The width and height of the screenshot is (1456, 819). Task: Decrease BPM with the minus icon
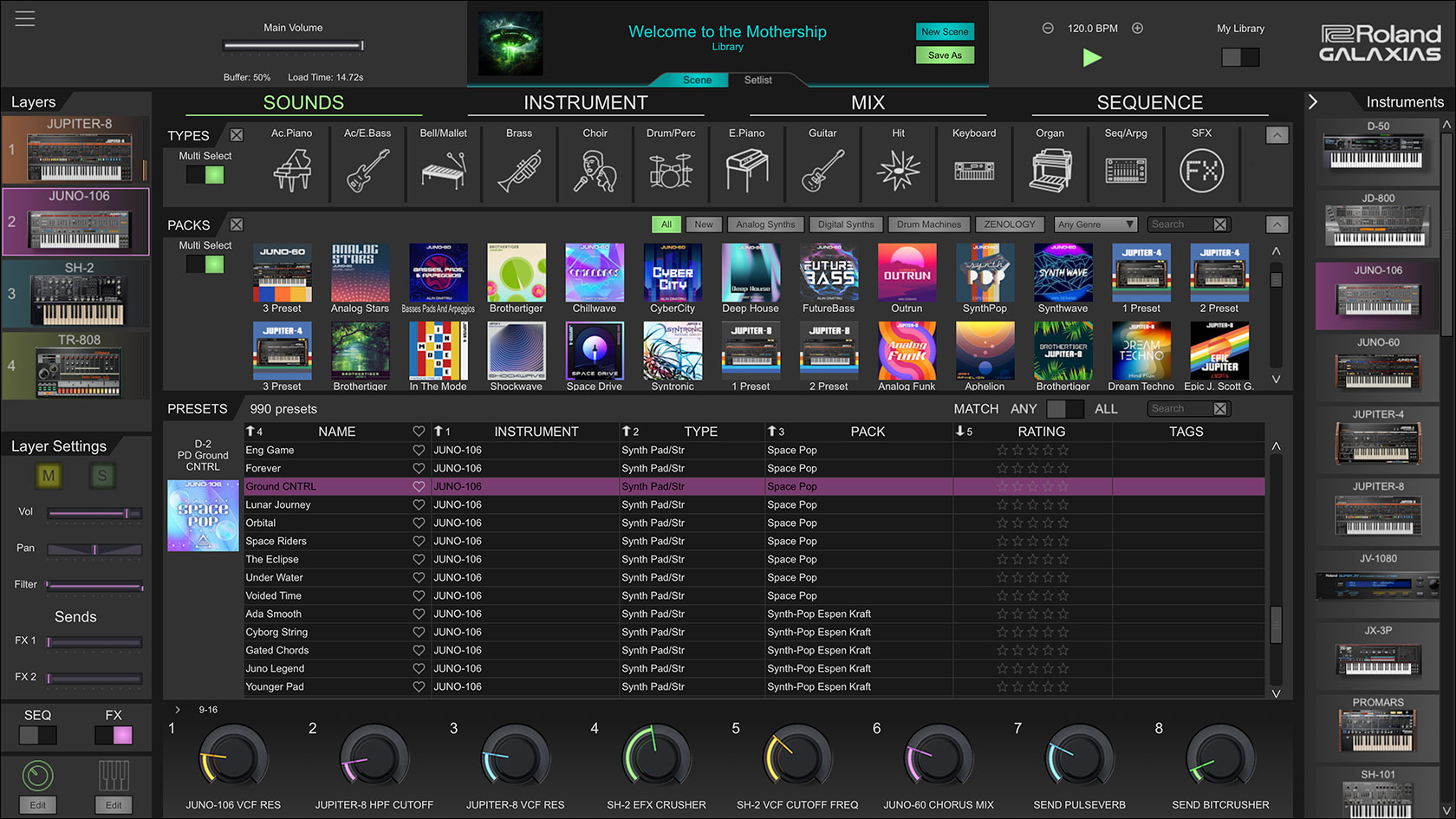pyautogui.click(x=1048, y=28)
